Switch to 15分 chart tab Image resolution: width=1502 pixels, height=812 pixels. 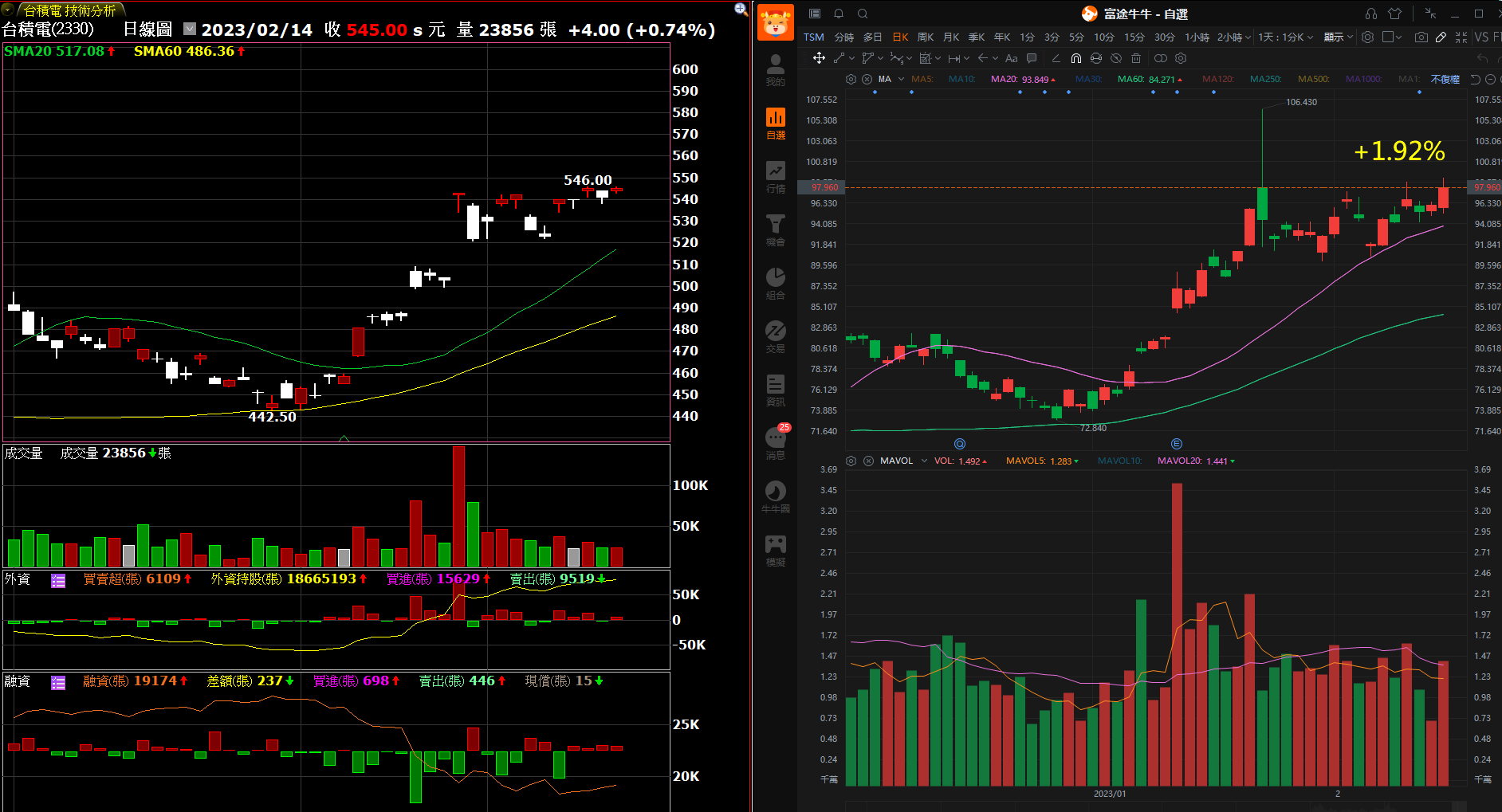(1134, 37)
